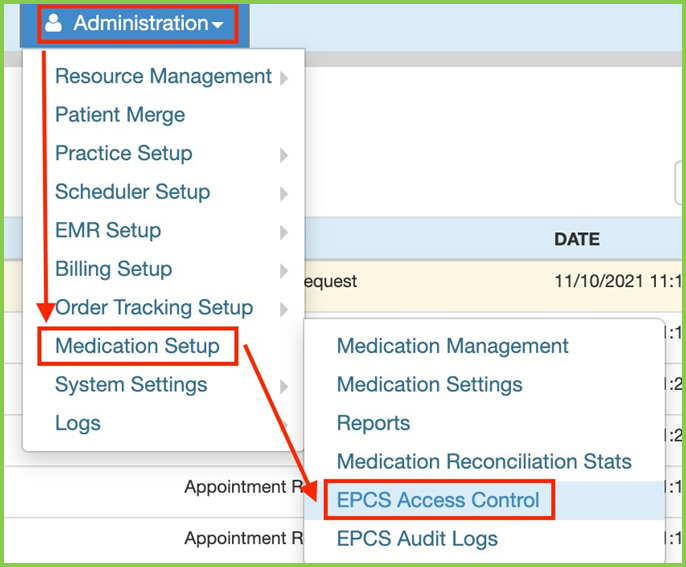
Task: Select Patient Merge from the menu
Action: (x=120, y=115)
